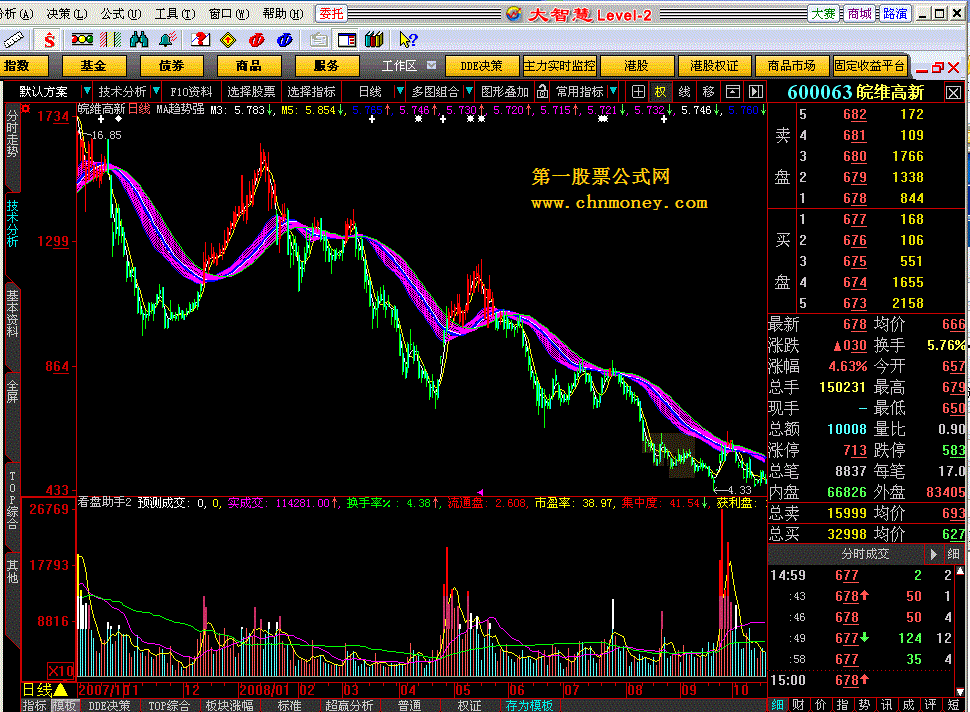Click the window layout panel icon

(x=346, y=40)
